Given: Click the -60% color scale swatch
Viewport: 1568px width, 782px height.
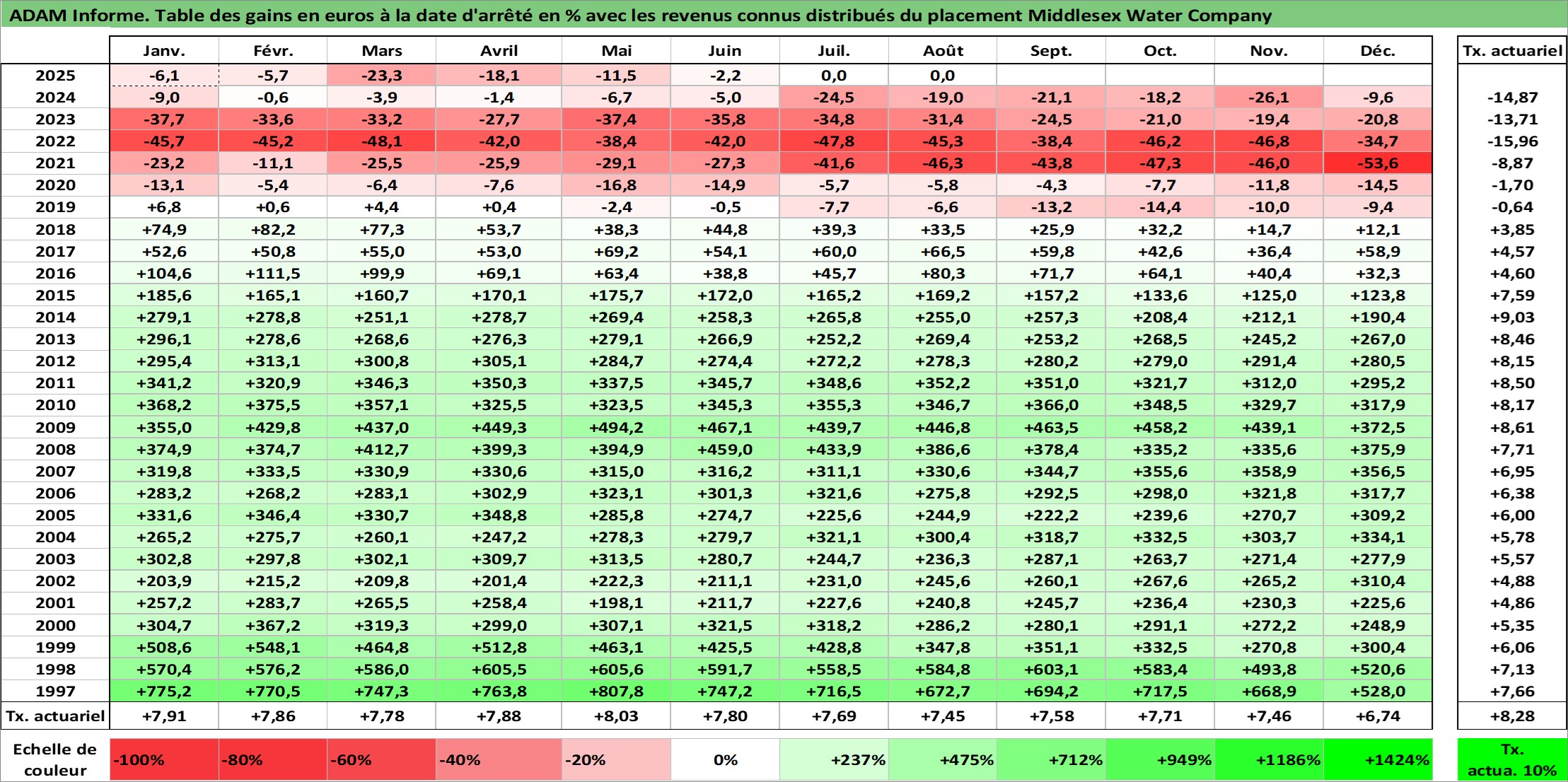Looking at the screenshot, I should [x=381, y=760].
